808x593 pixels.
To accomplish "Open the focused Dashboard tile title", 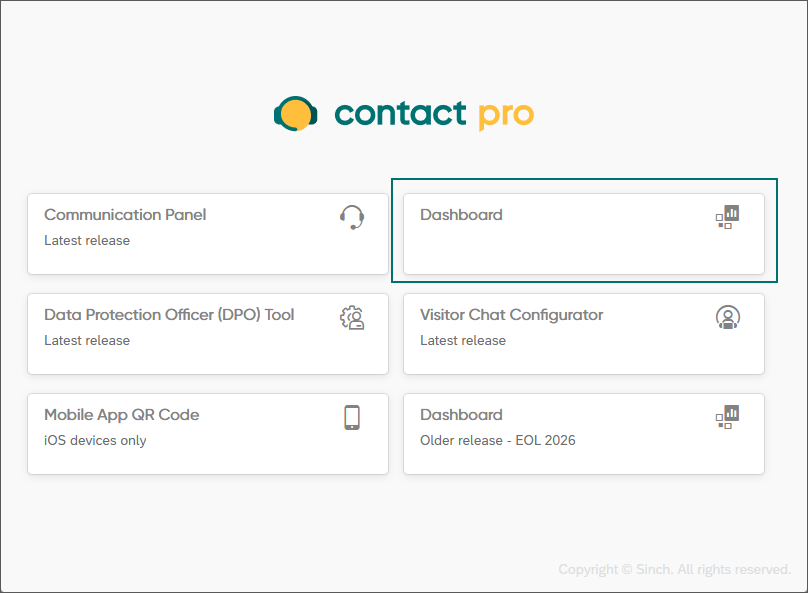I will click(x=461, y=215).
